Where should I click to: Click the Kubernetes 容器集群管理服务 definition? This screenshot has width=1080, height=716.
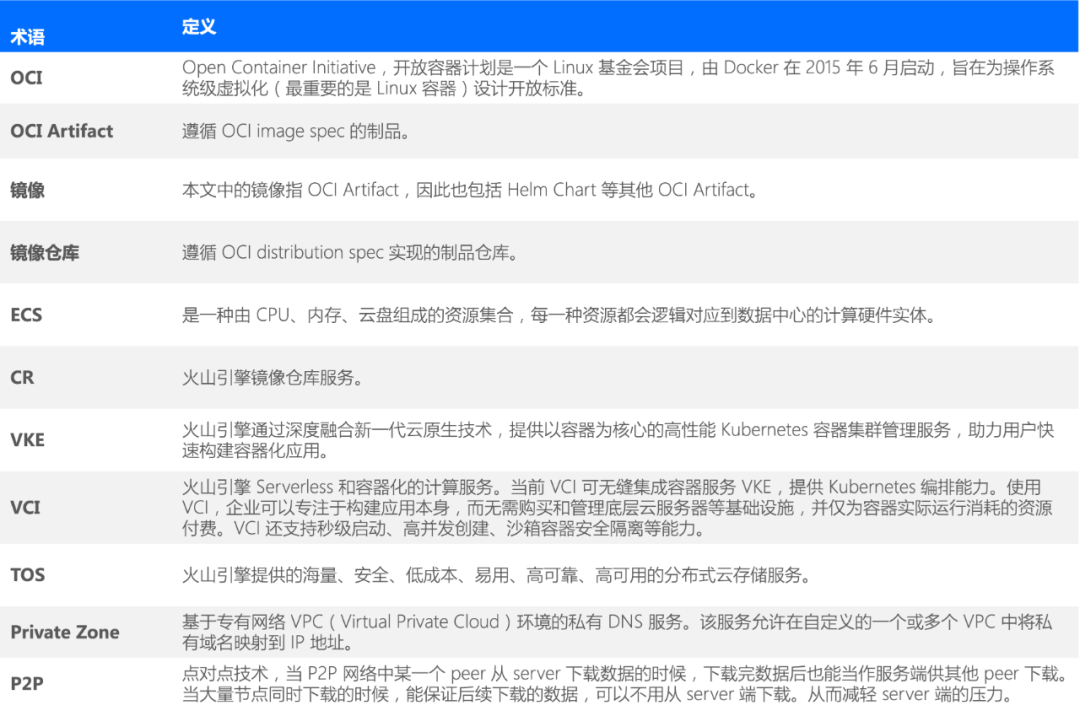[618, 440]
